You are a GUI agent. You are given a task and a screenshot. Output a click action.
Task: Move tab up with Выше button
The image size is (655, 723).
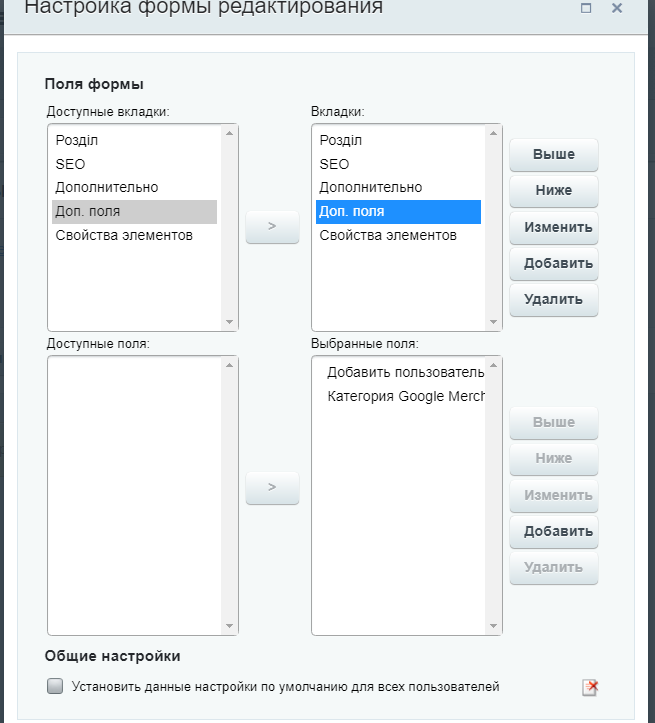coord(554,154)
